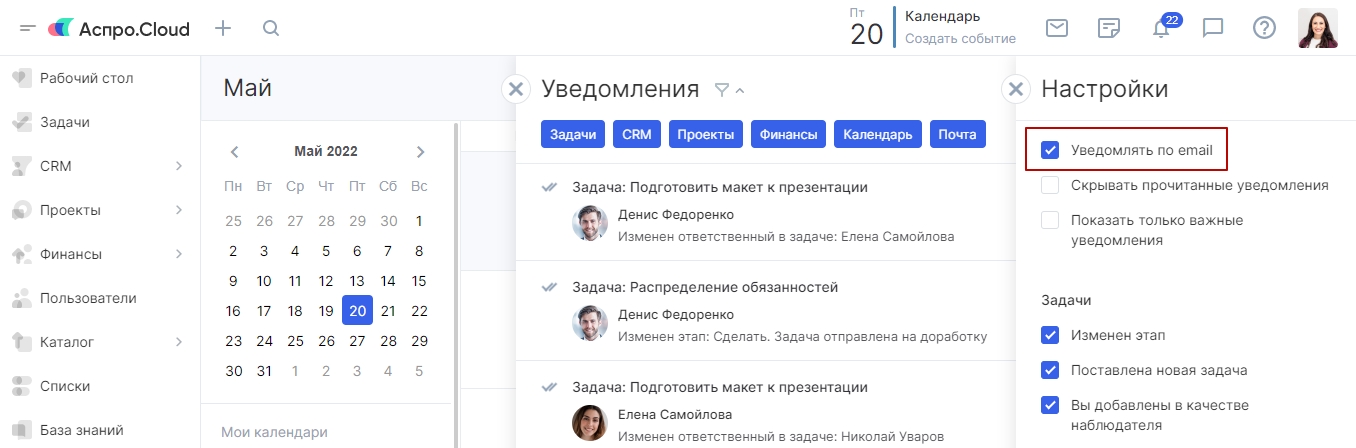
Task: Click Елена Самойлова's avatar in notifications
Action: click(x=589, y=423)
